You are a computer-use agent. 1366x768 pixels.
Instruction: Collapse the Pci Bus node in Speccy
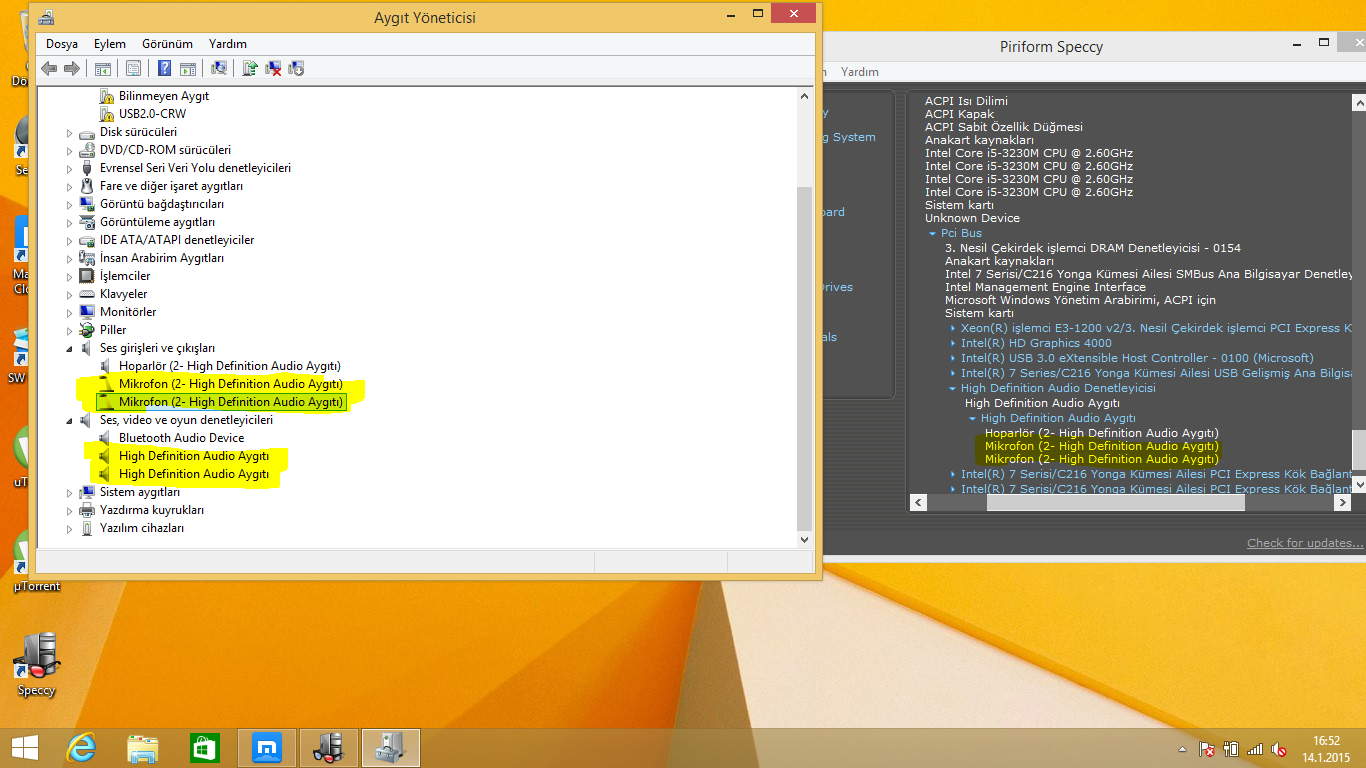coord(933,234)
